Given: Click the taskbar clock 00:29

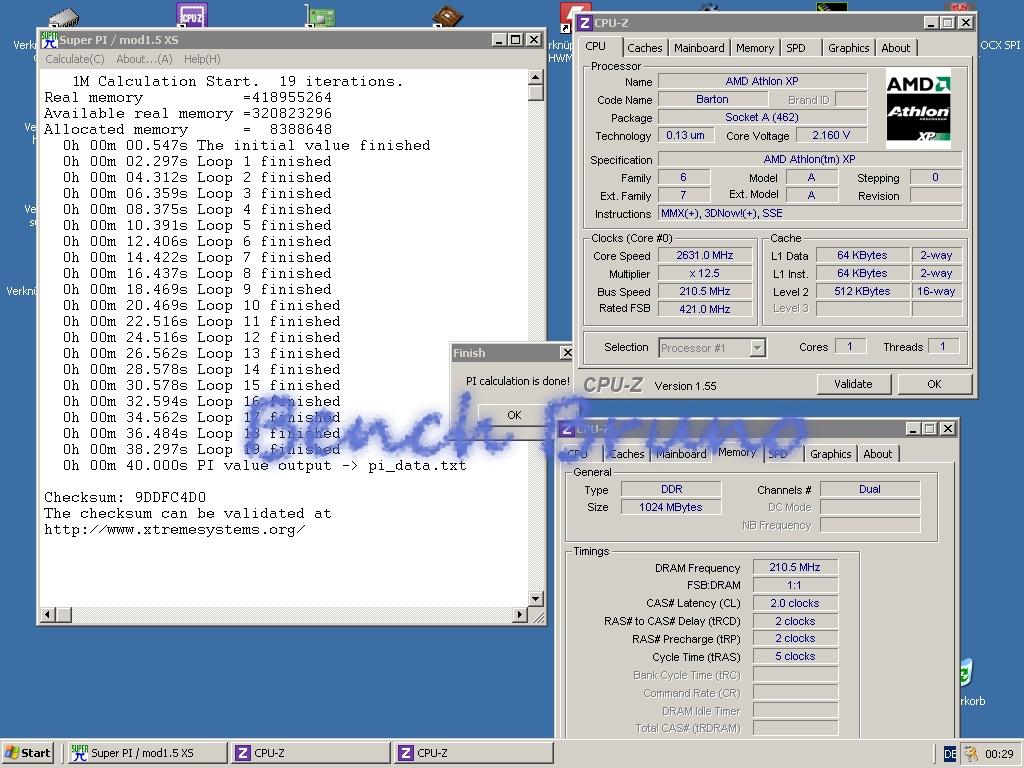Looking at the screenshot, I should [x=999, y=754].
